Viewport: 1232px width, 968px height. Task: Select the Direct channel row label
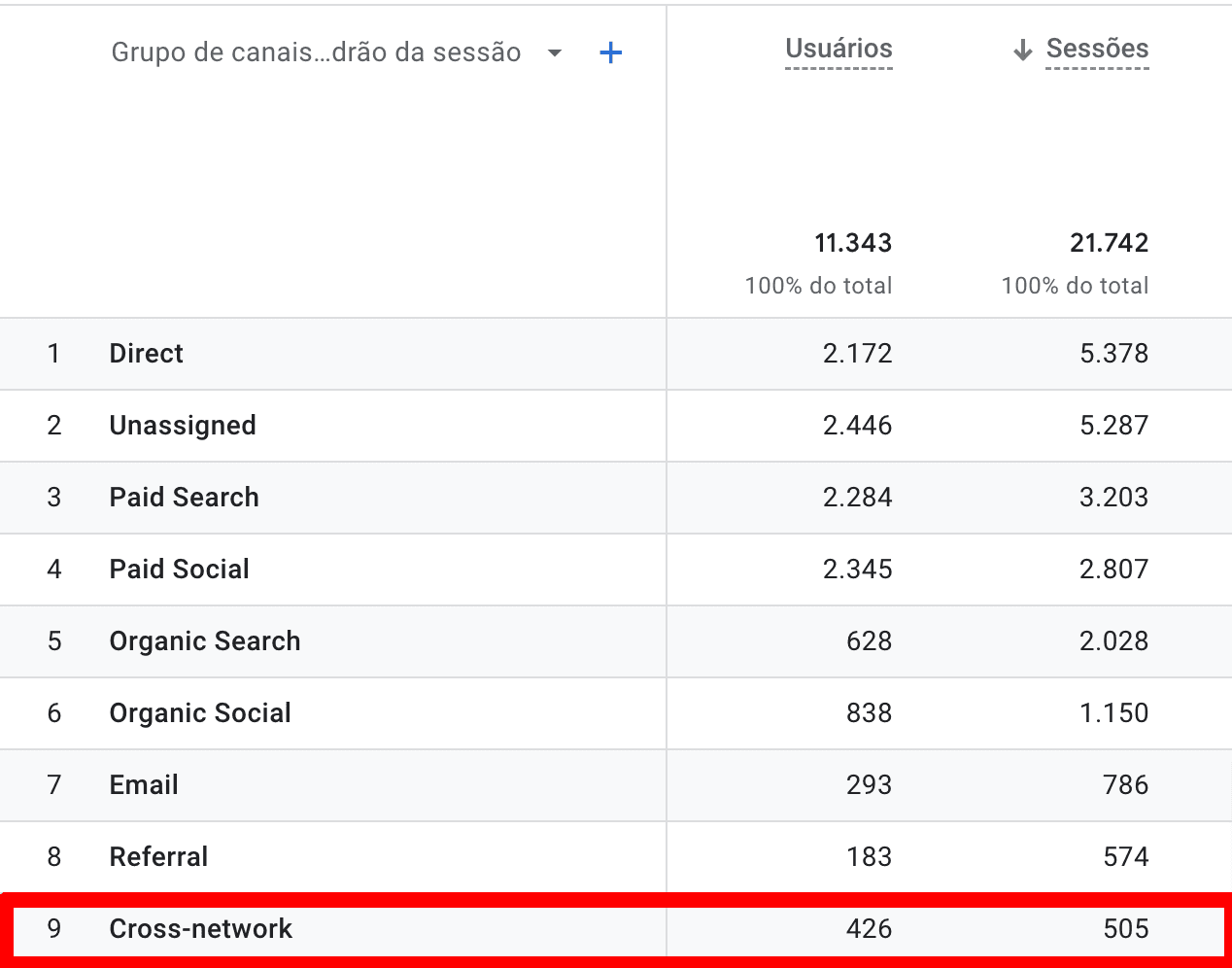point(146,354)
